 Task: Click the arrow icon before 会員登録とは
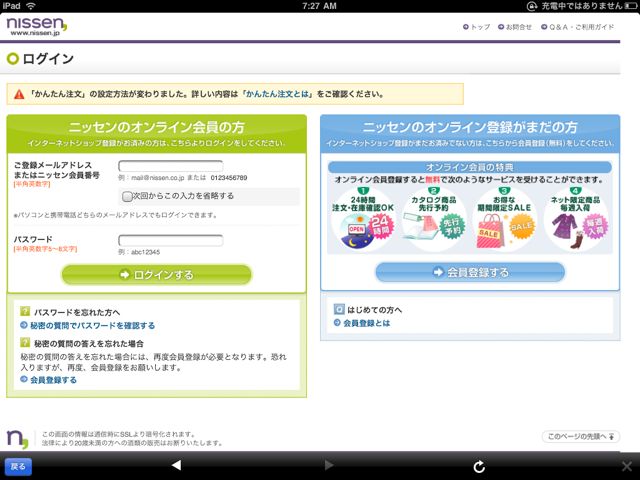337,322
